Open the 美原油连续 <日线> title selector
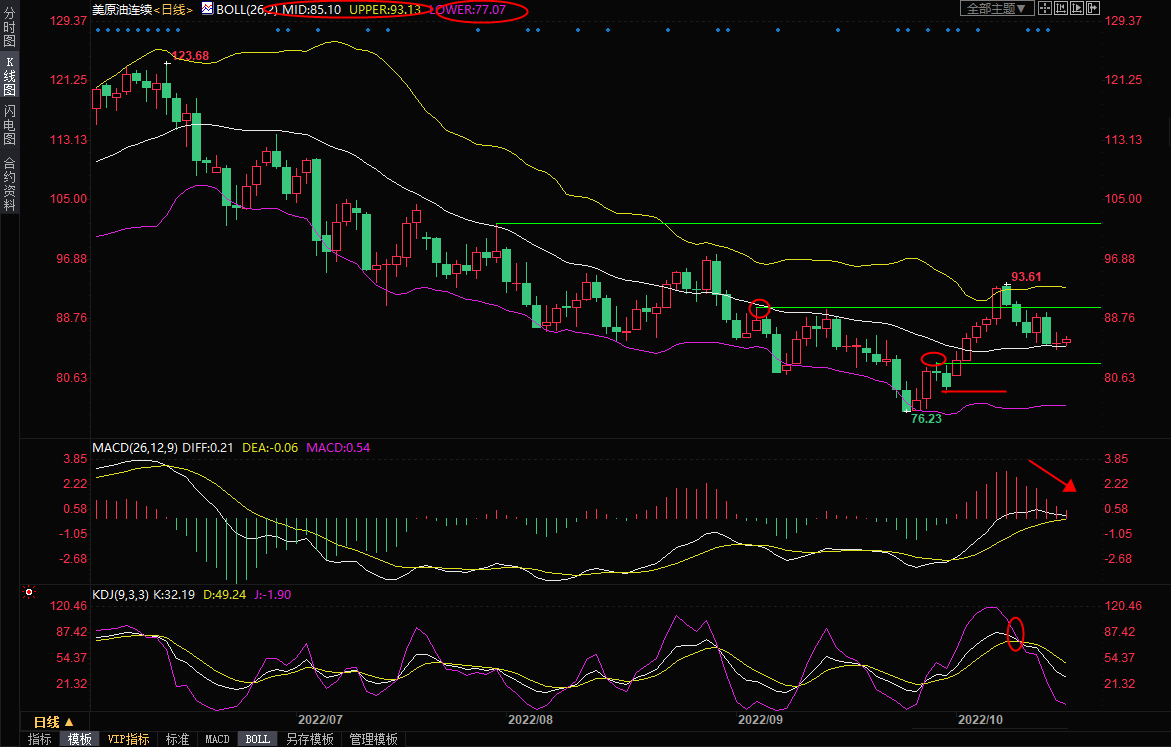 142,9
